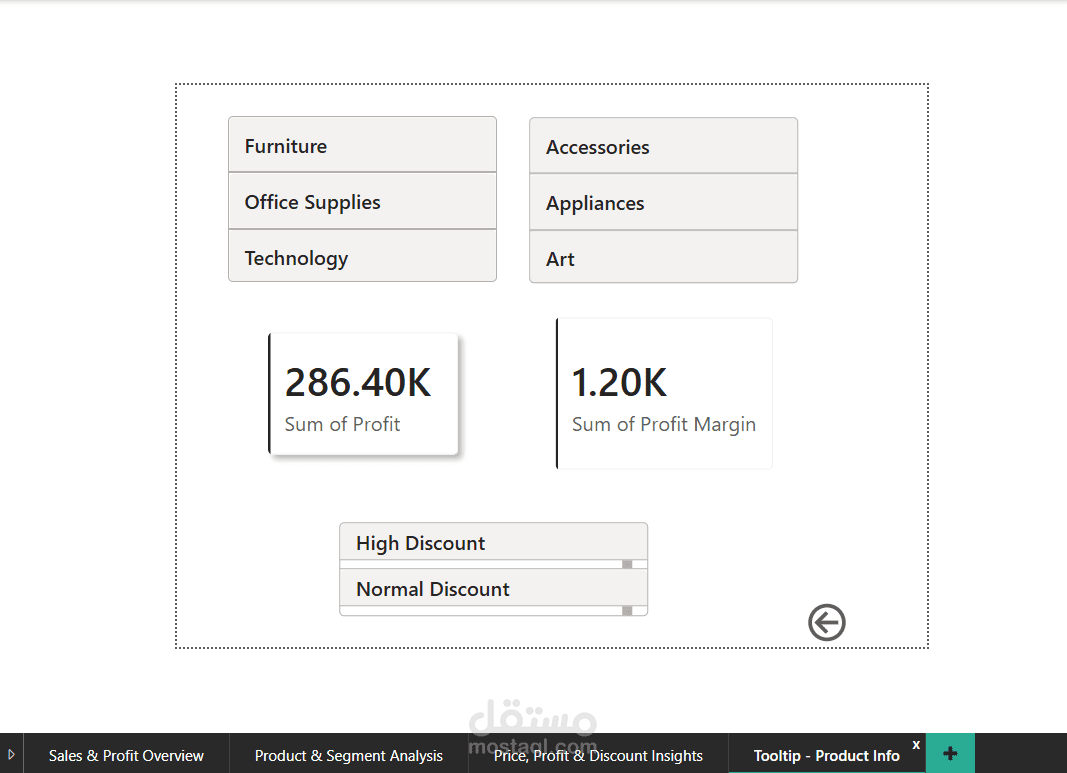Screen dimensions: 1067x773
Task: Switch to Product & Segment Analysis page
Action: click(x=349, y=756)
